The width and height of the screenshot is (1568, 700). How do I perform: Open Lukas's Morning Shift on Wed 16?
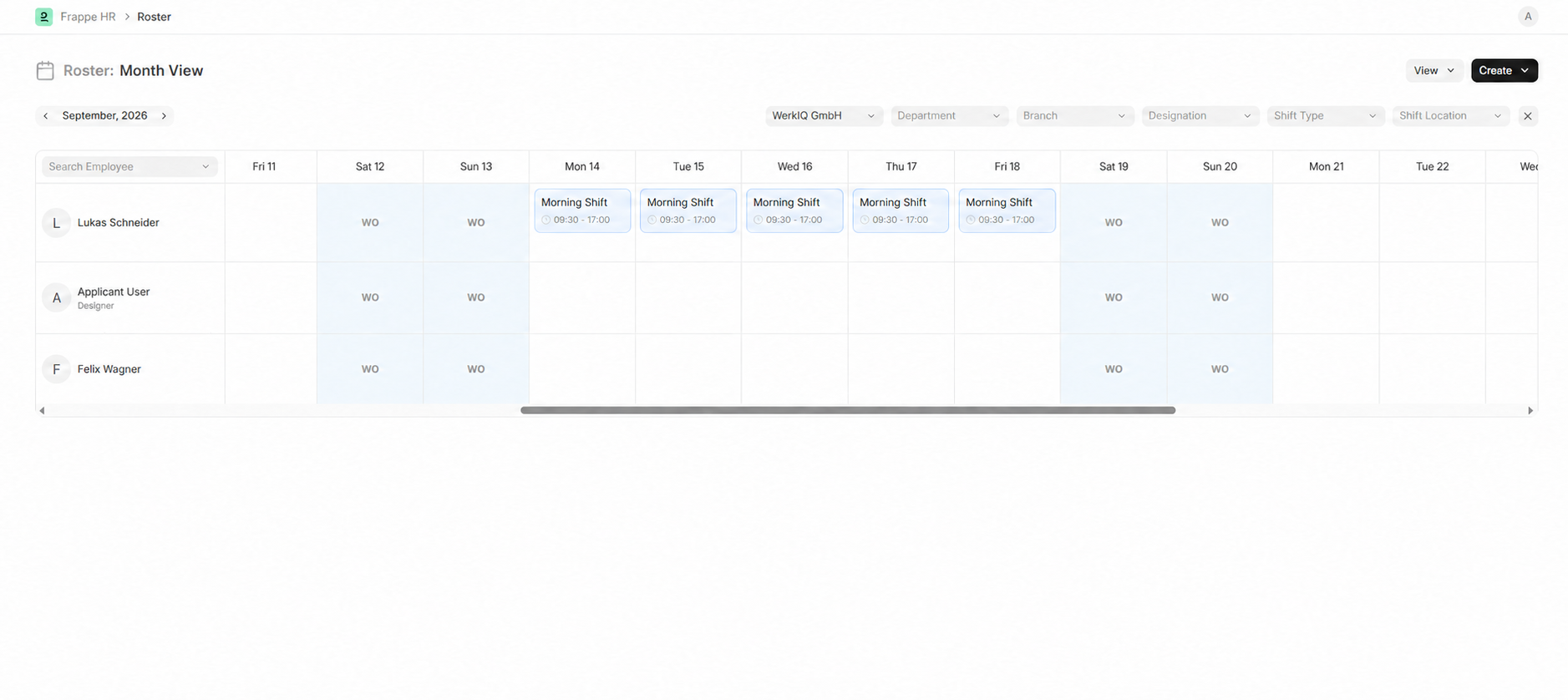click(x=794, y=211)
